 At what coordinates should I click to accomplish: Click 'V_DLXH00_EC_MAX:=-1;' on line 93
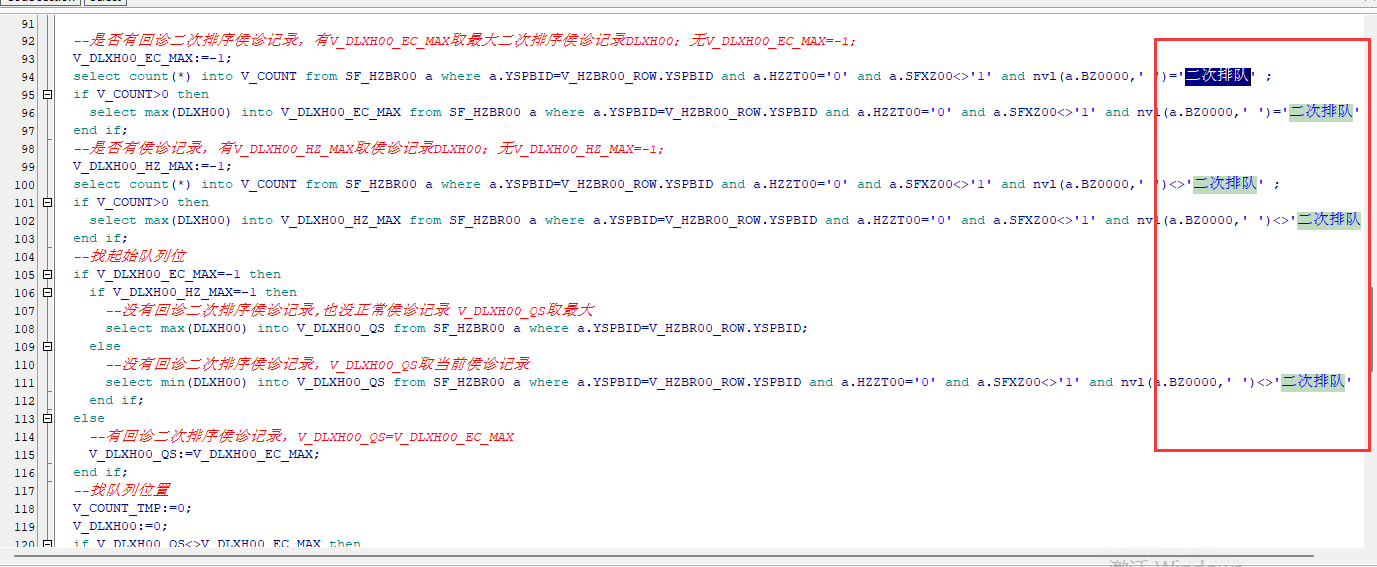(153, 58)
